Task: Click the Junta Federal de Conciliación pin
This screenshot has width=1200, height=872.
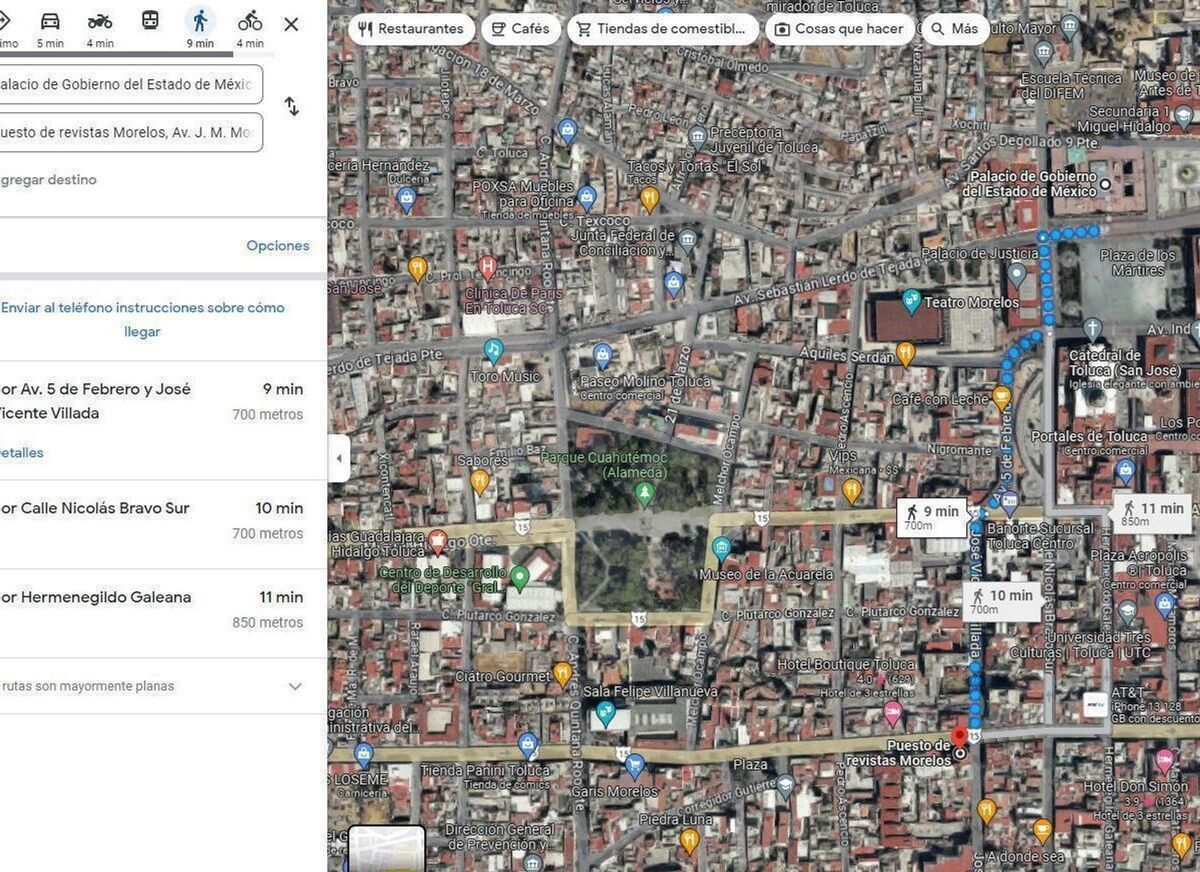Action: (x=687, y=239)
